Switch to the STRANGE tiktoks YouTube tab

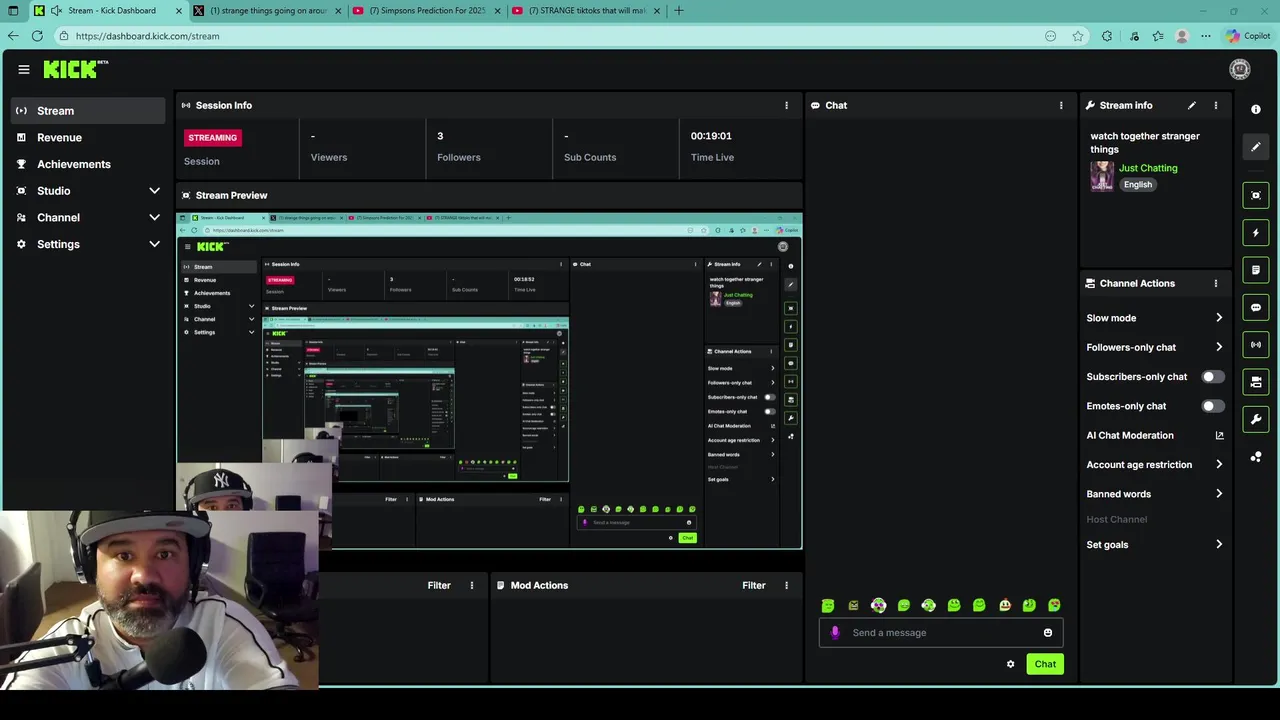click(584, 11)
